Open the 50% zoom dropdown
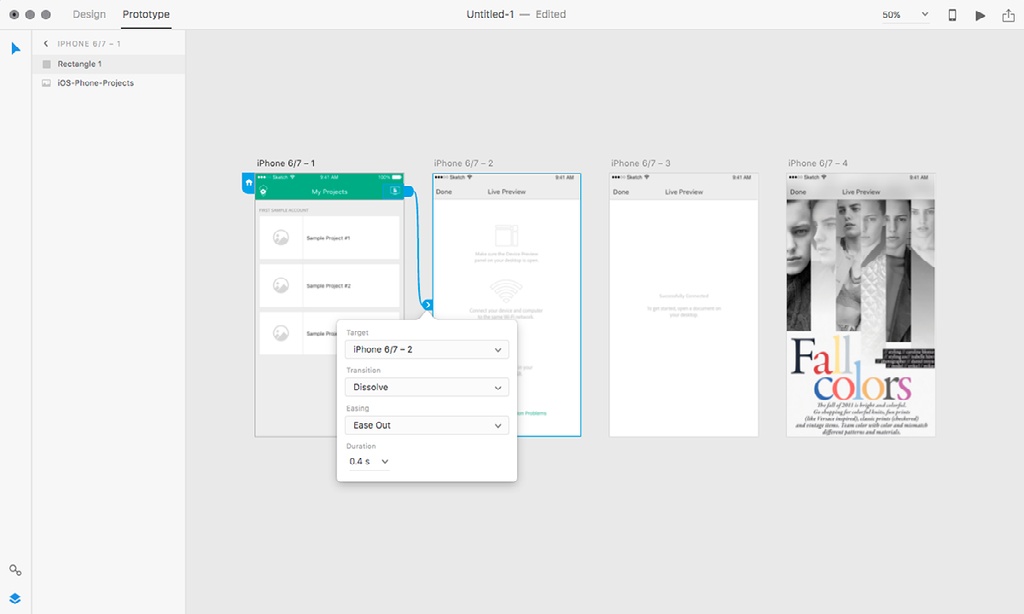 point(905,14)
